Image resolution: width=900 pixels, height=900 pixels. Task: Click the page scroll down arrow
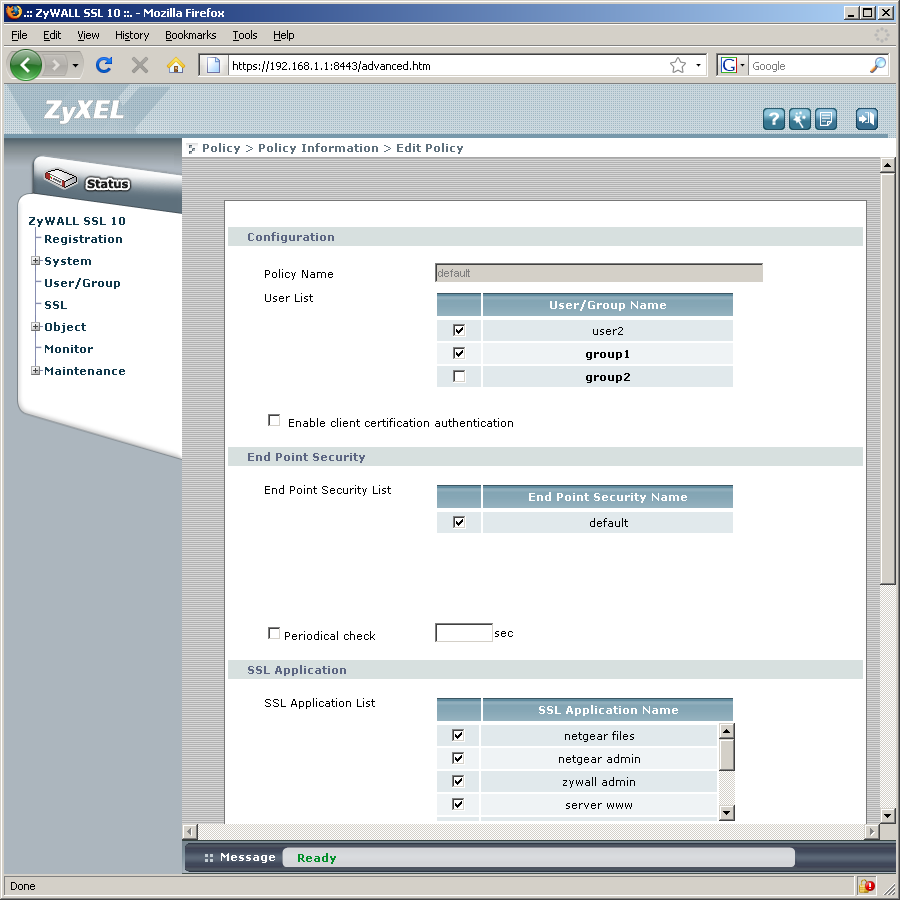coord(887,815)
